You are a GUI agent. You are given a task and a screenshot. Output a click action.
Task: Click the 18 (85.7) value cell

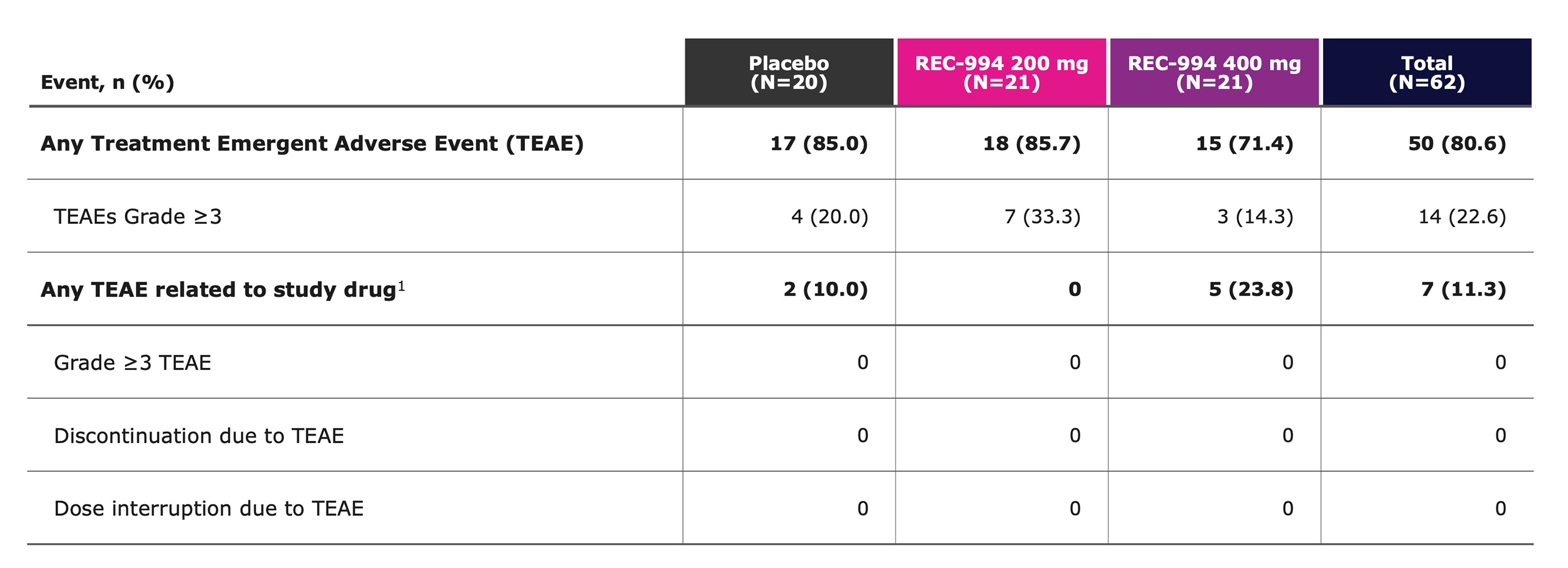(1031, 143)
